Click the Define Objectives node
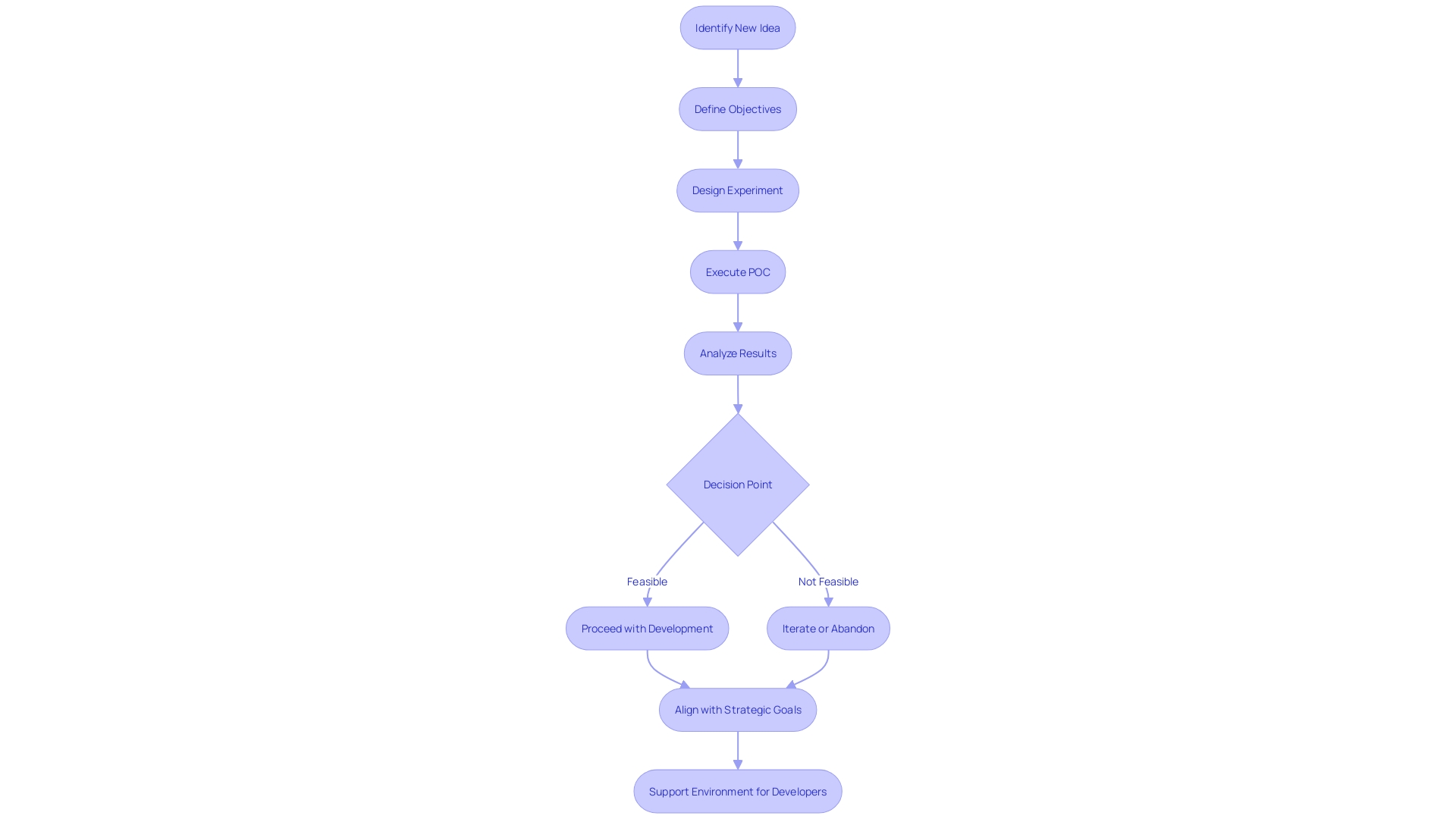The width and height of the screenshot is (1456, 819). 738,109
